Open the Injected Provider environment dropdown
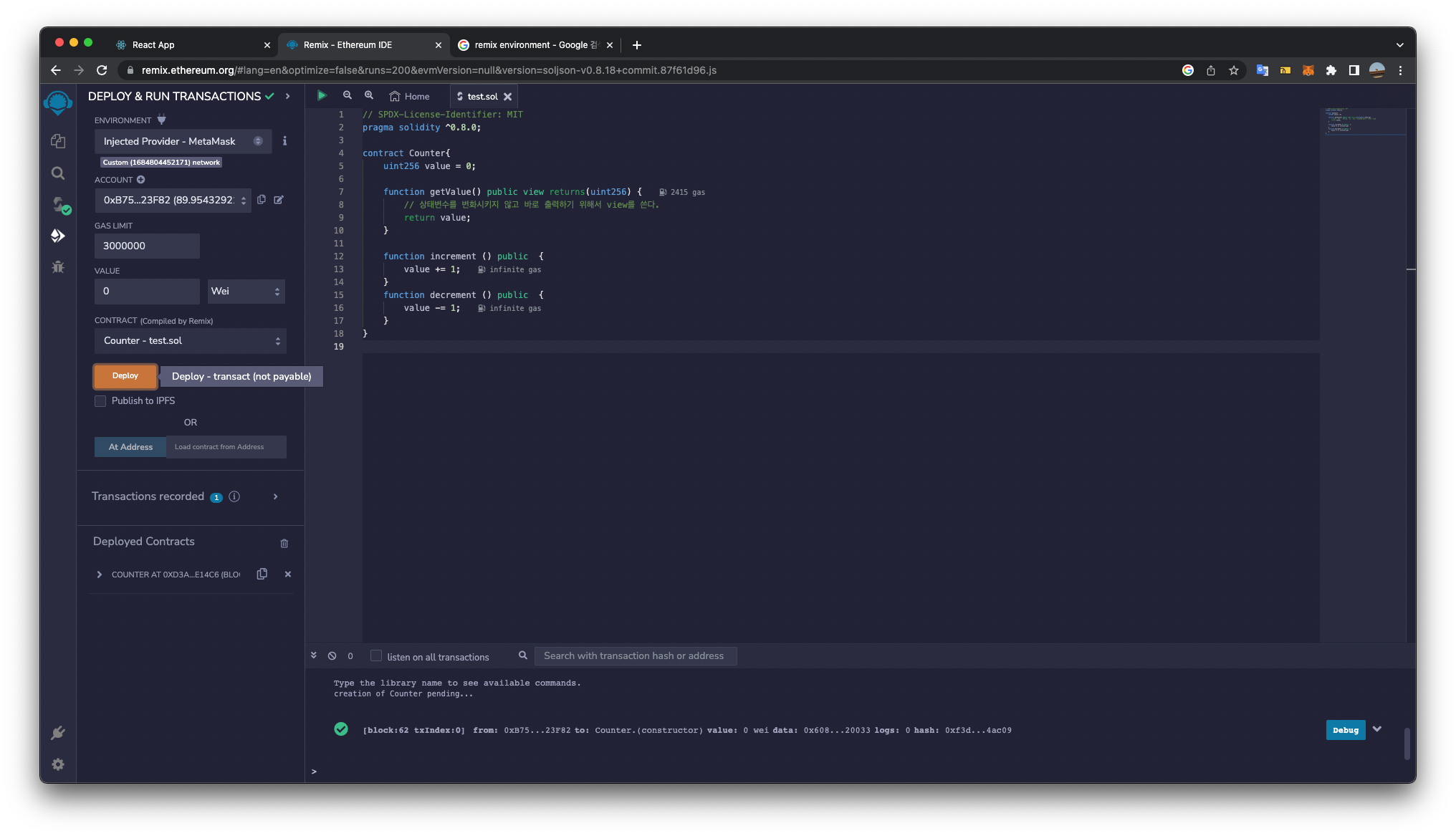Image resolution: width=1456 pixels, height=836 pixels. 183,141
